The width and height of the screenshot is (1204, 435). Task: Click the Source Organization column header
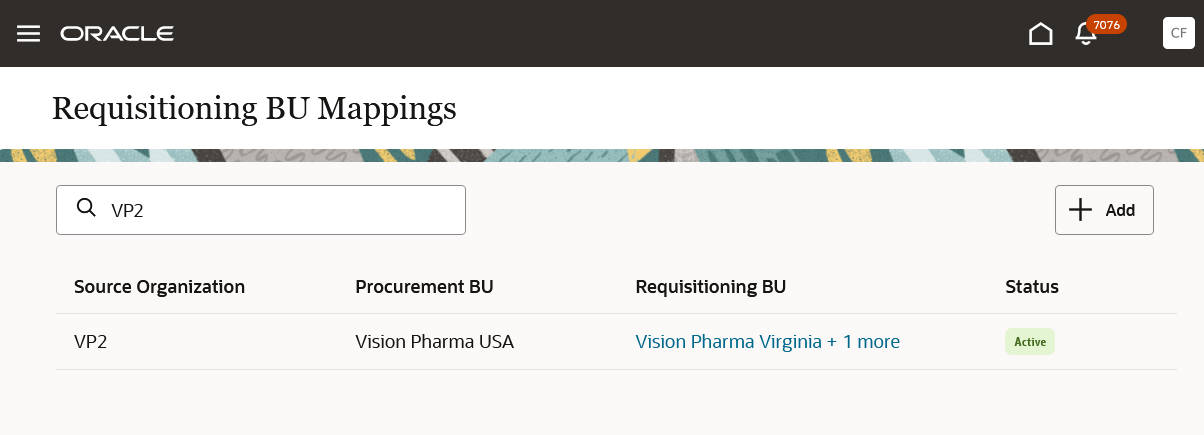pyautogui.click(x=159, y=287)
